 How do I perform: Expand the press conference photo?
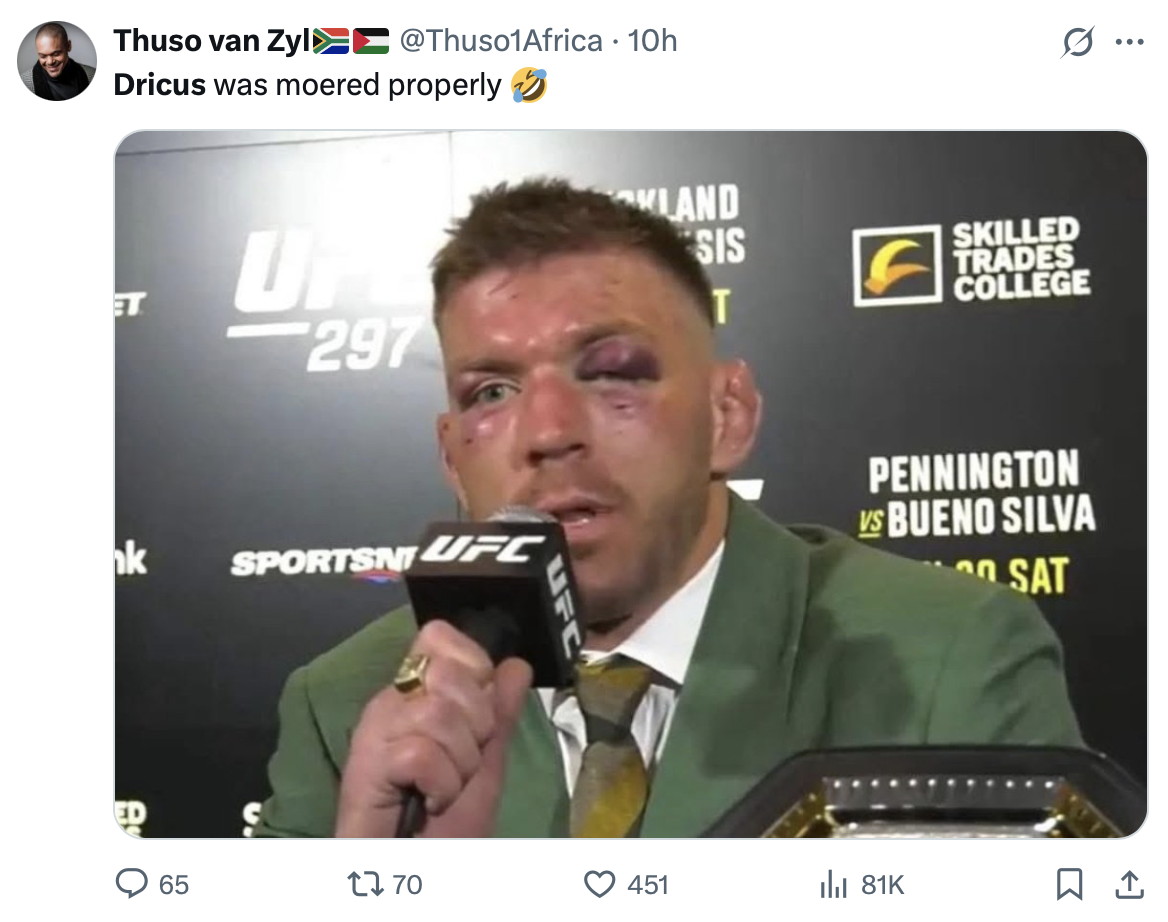pos(631,484)
